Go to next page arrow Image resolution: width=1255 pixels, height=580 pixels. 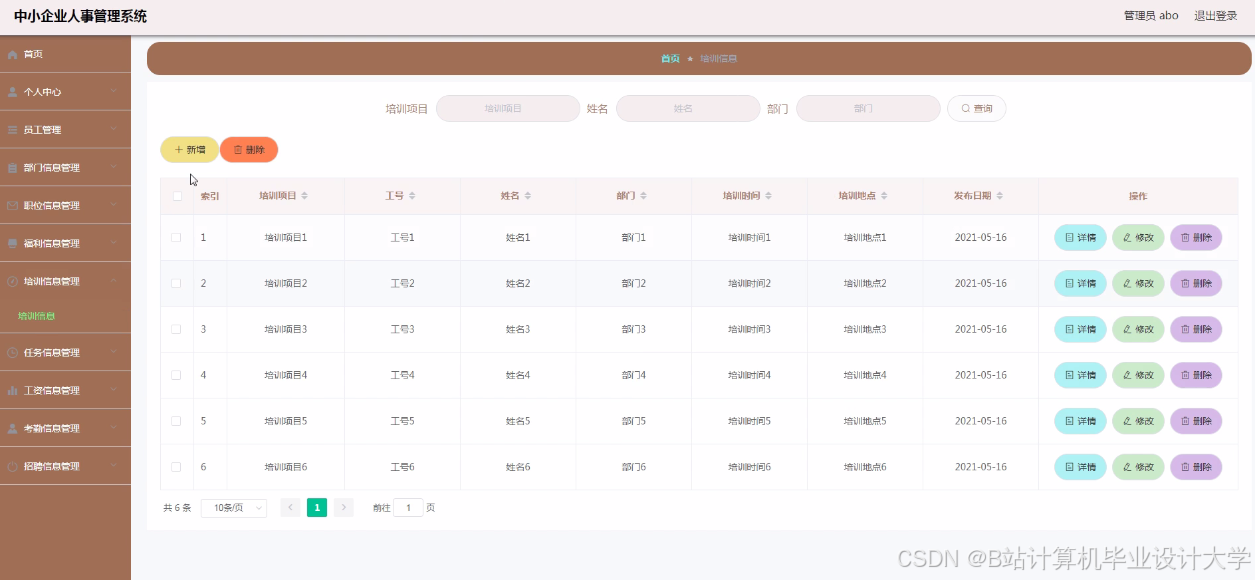tap(344, 508)
